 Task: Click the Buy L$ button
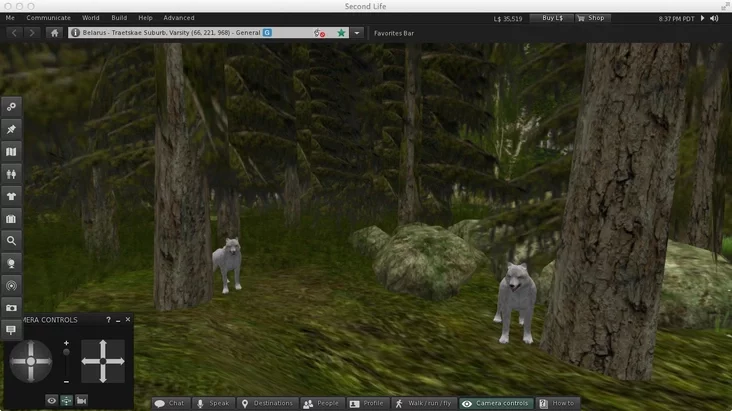(x=552, y=18)
